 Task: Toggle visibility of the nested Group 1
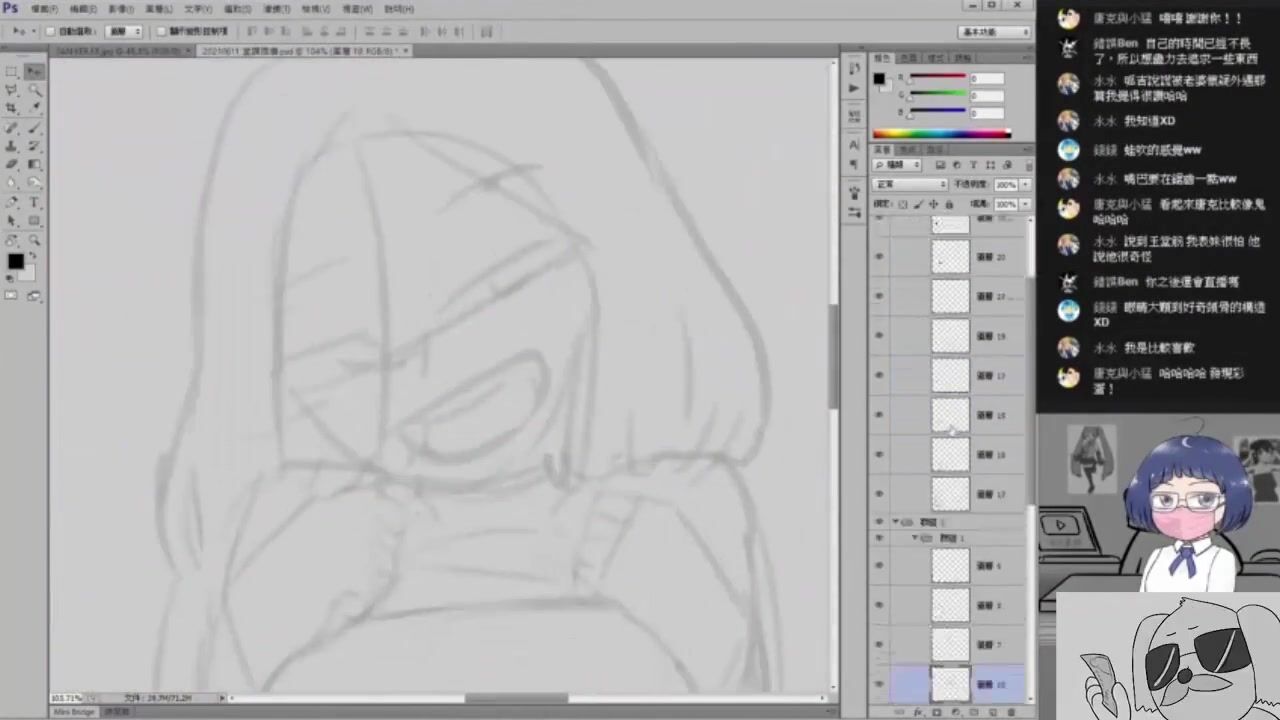pyautogui.click(x=879, y=538)
